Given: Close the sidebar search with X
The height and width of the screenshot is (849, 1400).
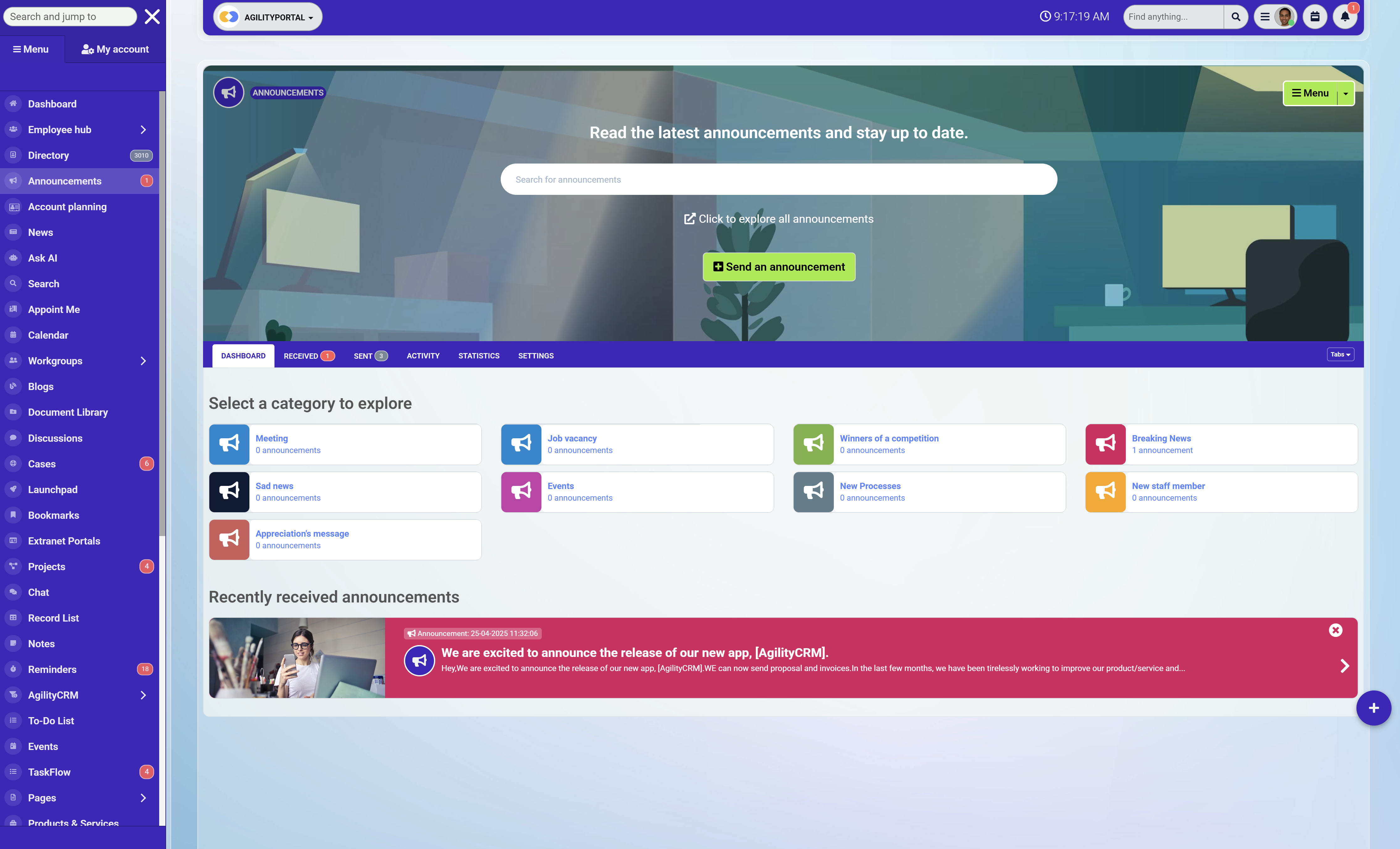Looking at the screenshot, I should [x=152, y=17].
